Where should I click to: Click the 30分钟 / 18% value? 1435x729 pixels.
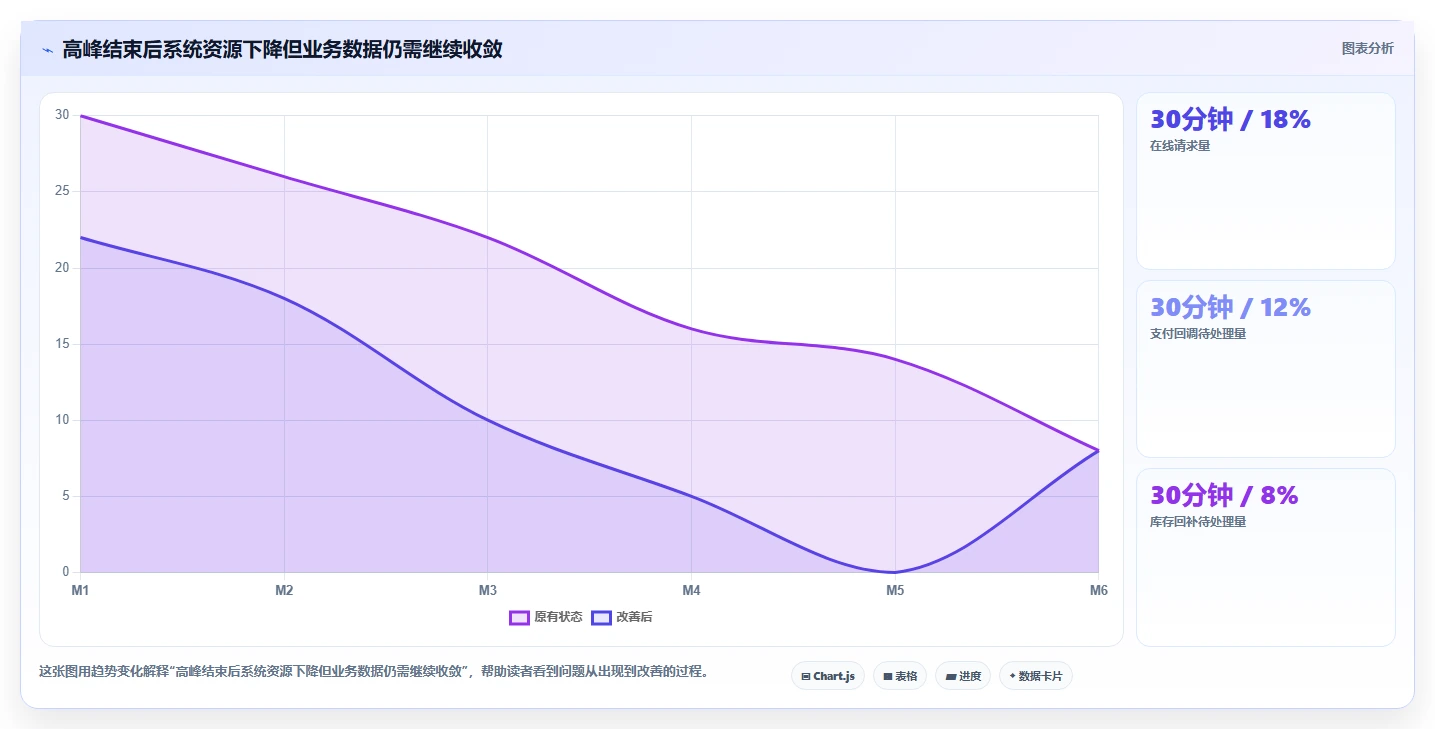[x=1230, y=119]
